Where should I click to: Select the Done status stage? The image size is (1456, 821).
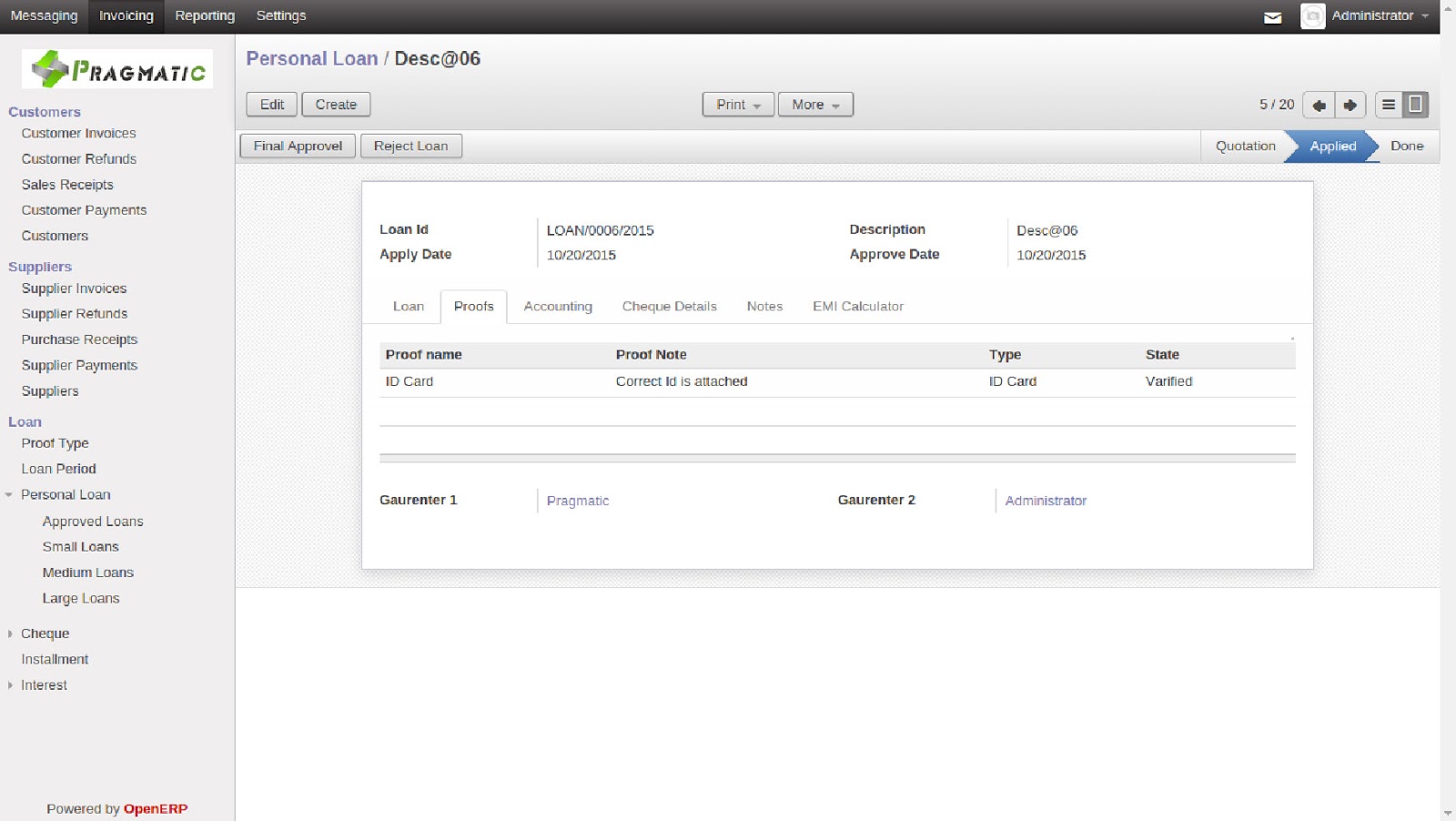pyautogui.click(x=1407, y=146)
